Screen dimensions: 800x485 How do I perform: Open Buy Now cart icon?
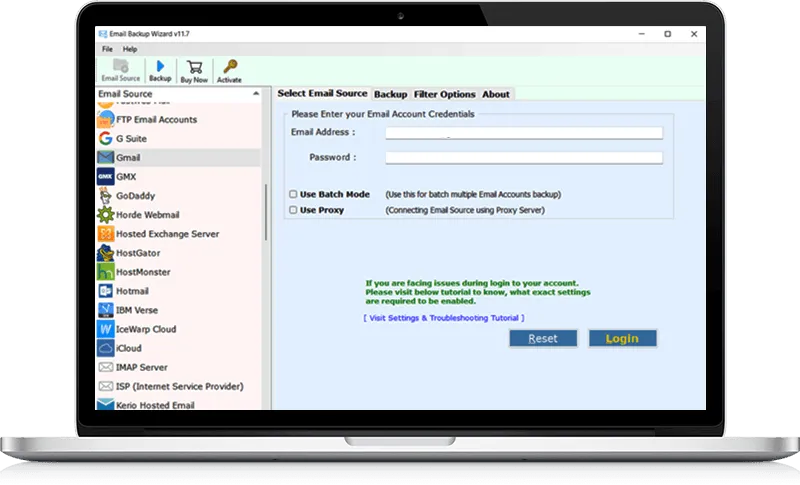pyautogui.click(x=194, y=67)
